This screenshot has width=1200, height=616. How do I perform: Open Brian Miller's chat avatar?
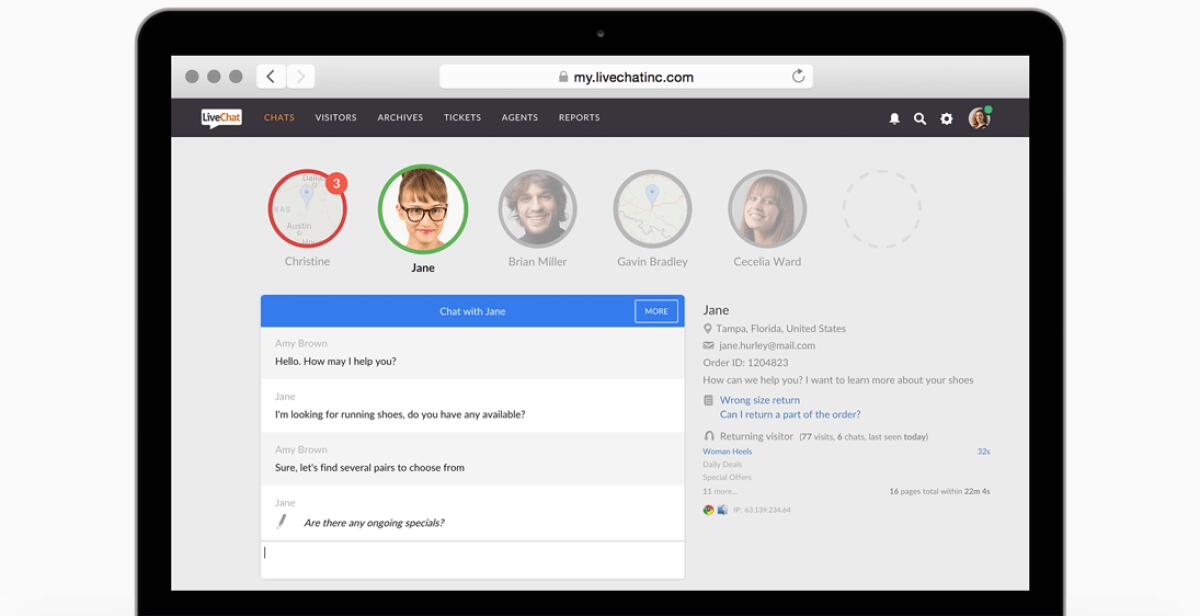click(537, 209)
